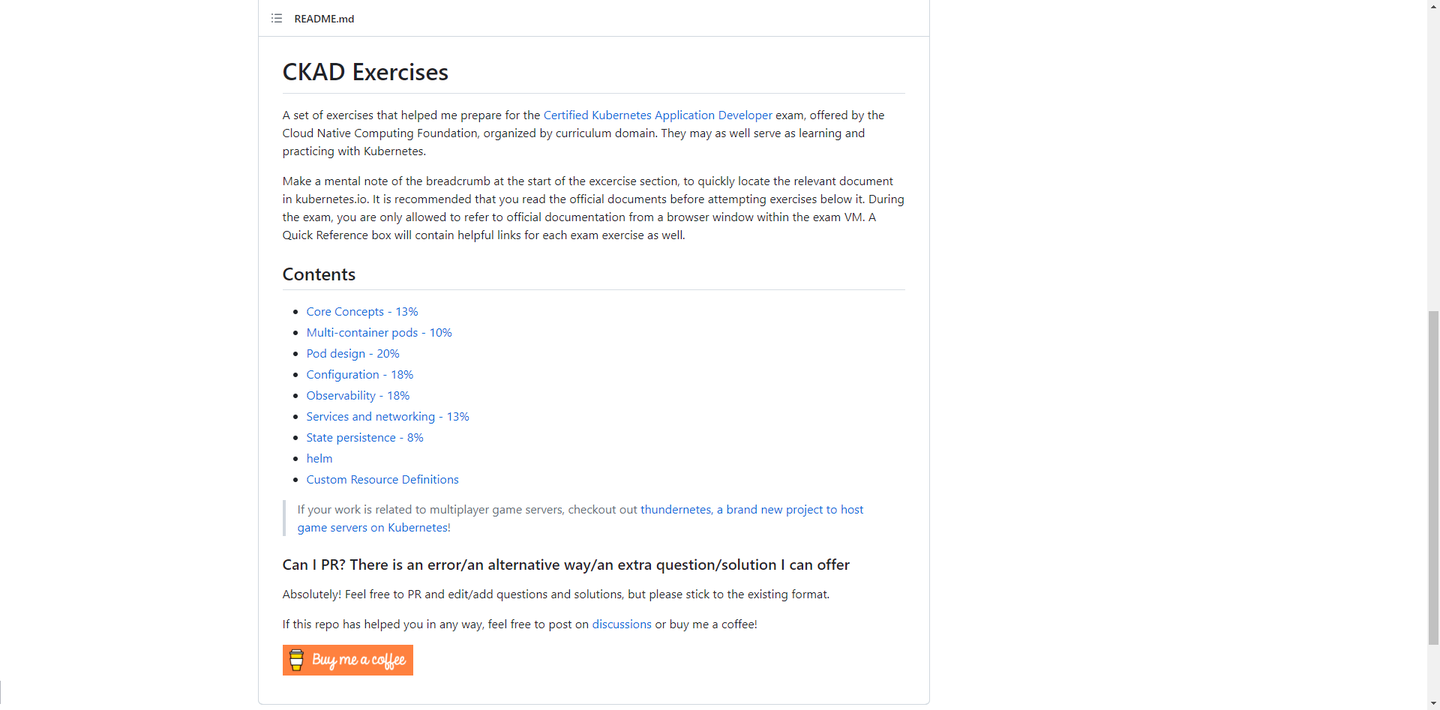The height and width of the screenshot is (710, 1440).
Task: Click the Contents section heading
Action: [319, 274]
